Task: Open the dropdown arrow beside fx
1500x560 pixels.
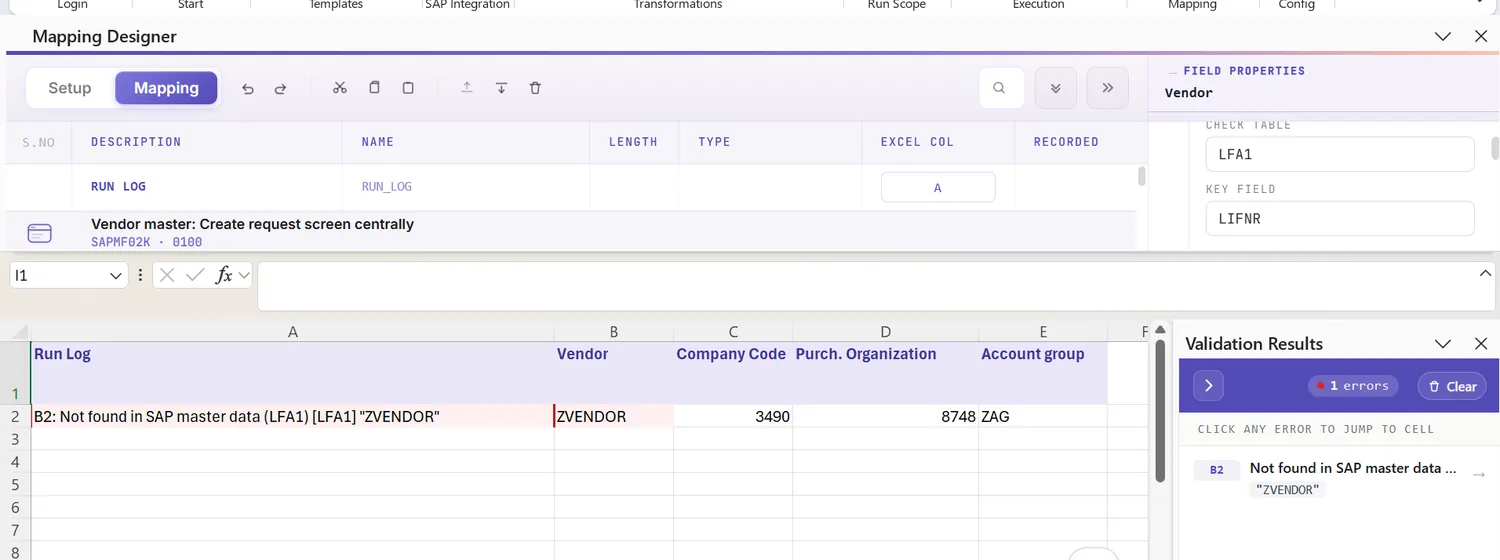Action: 243,275
